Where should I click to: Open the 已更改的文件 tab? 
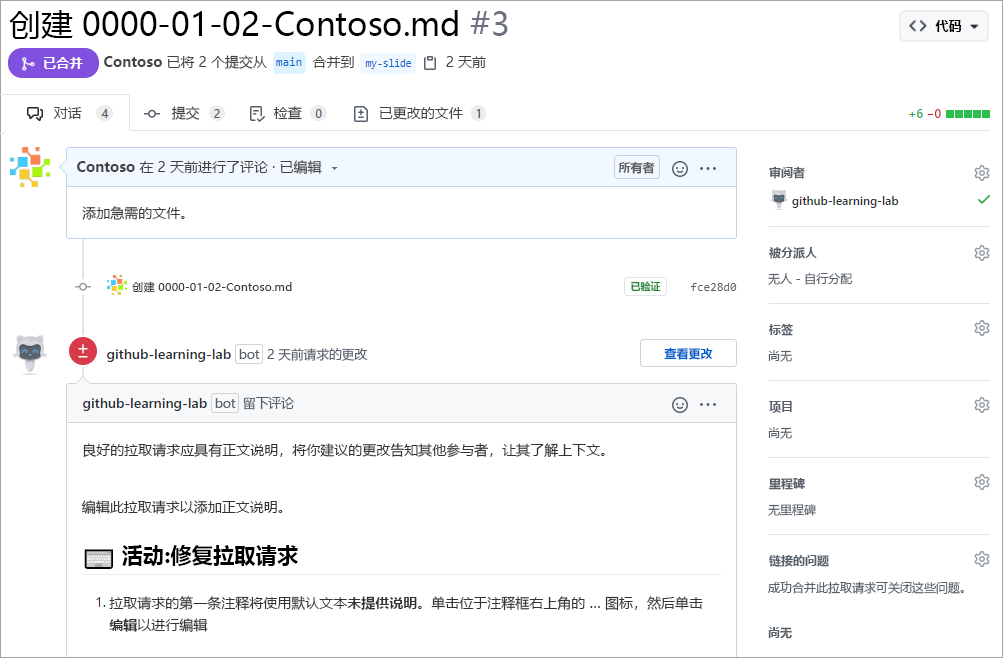coord(418,113)
